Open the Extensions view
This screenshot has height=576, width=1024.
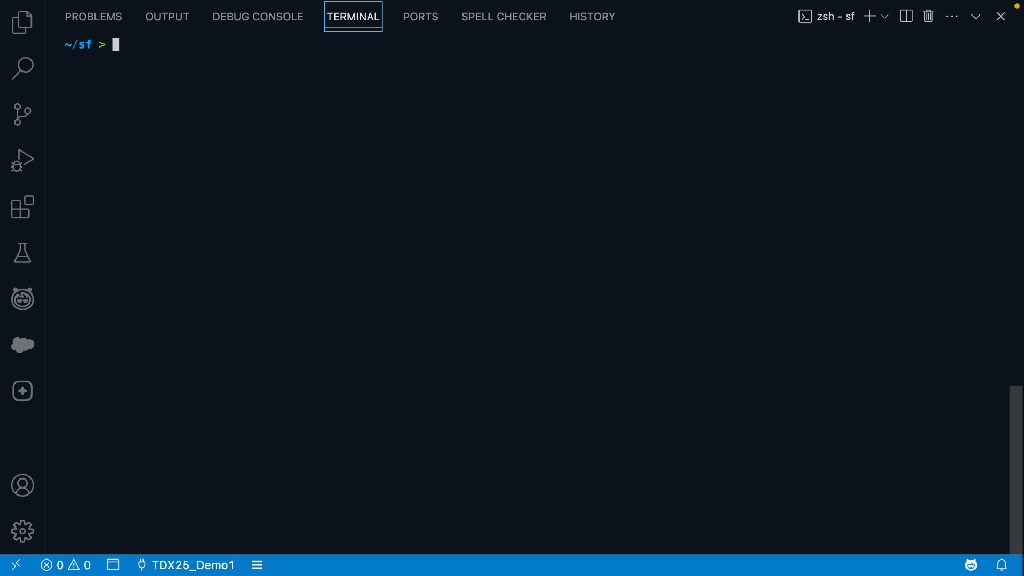tap(22, 207)
